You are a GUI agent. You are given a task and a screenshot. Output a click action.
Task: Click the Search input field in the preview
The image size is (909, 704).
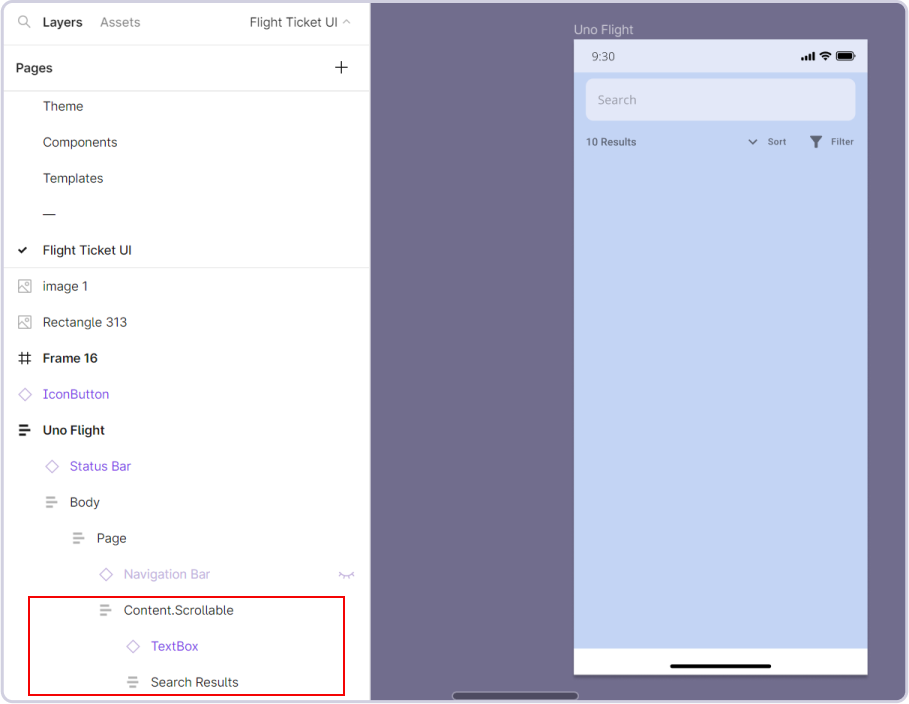tap(719, 99)
